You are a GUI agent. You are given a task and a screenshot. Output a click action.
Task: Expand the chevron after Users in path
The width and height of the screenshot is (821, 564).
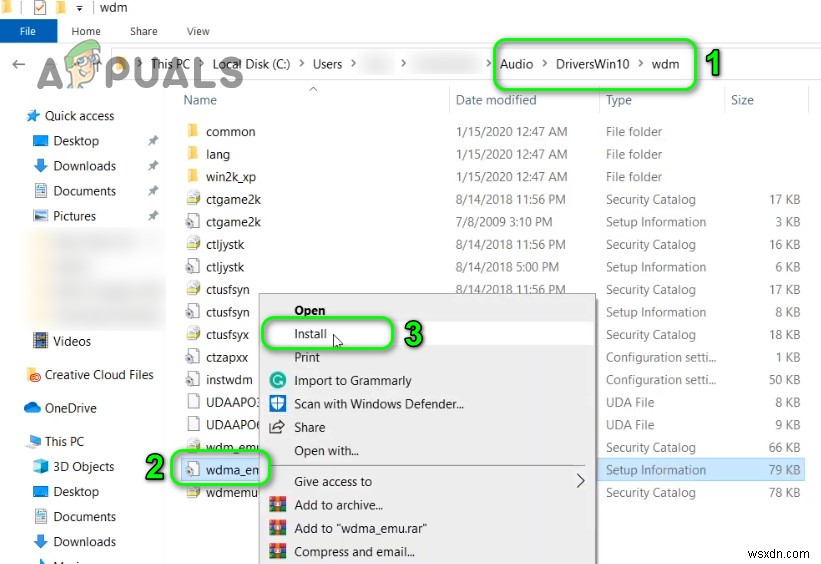point(353,64)
